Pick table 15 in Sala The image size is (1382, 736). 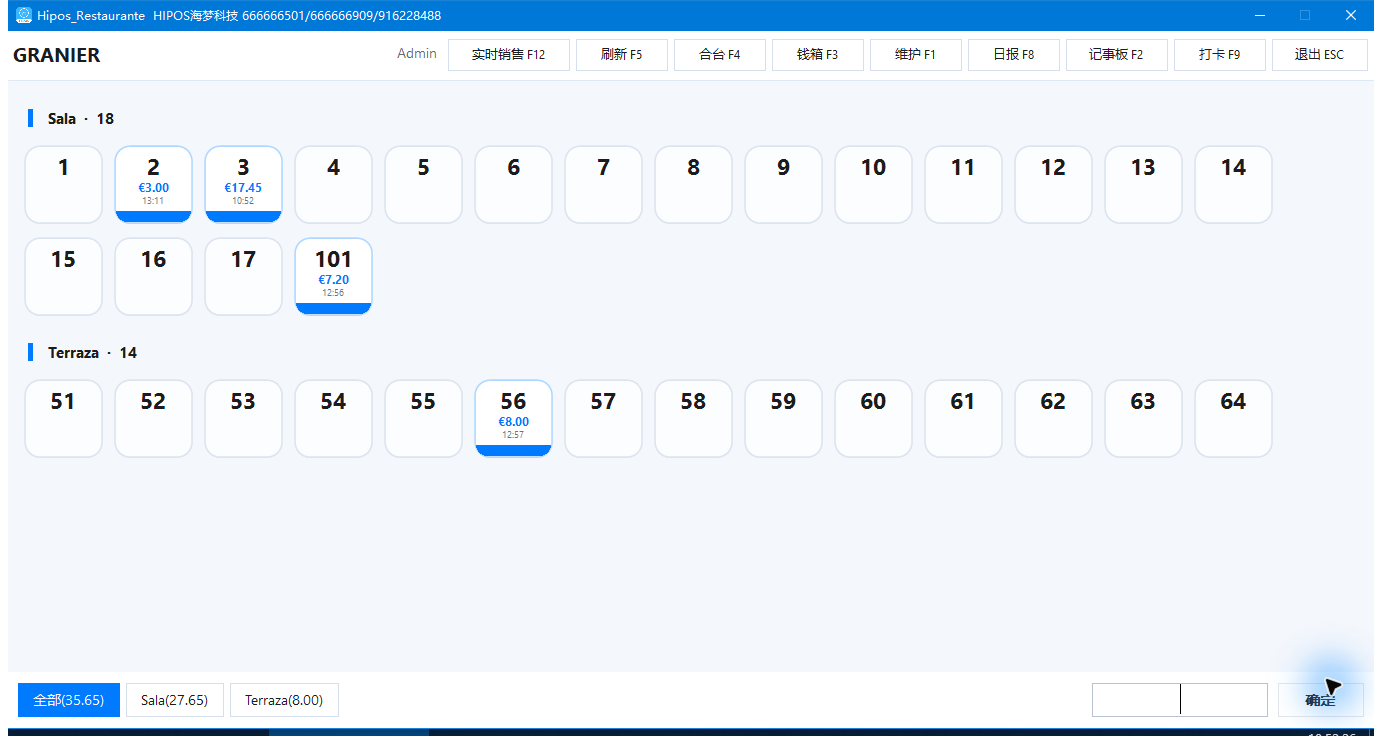(64, 276)
